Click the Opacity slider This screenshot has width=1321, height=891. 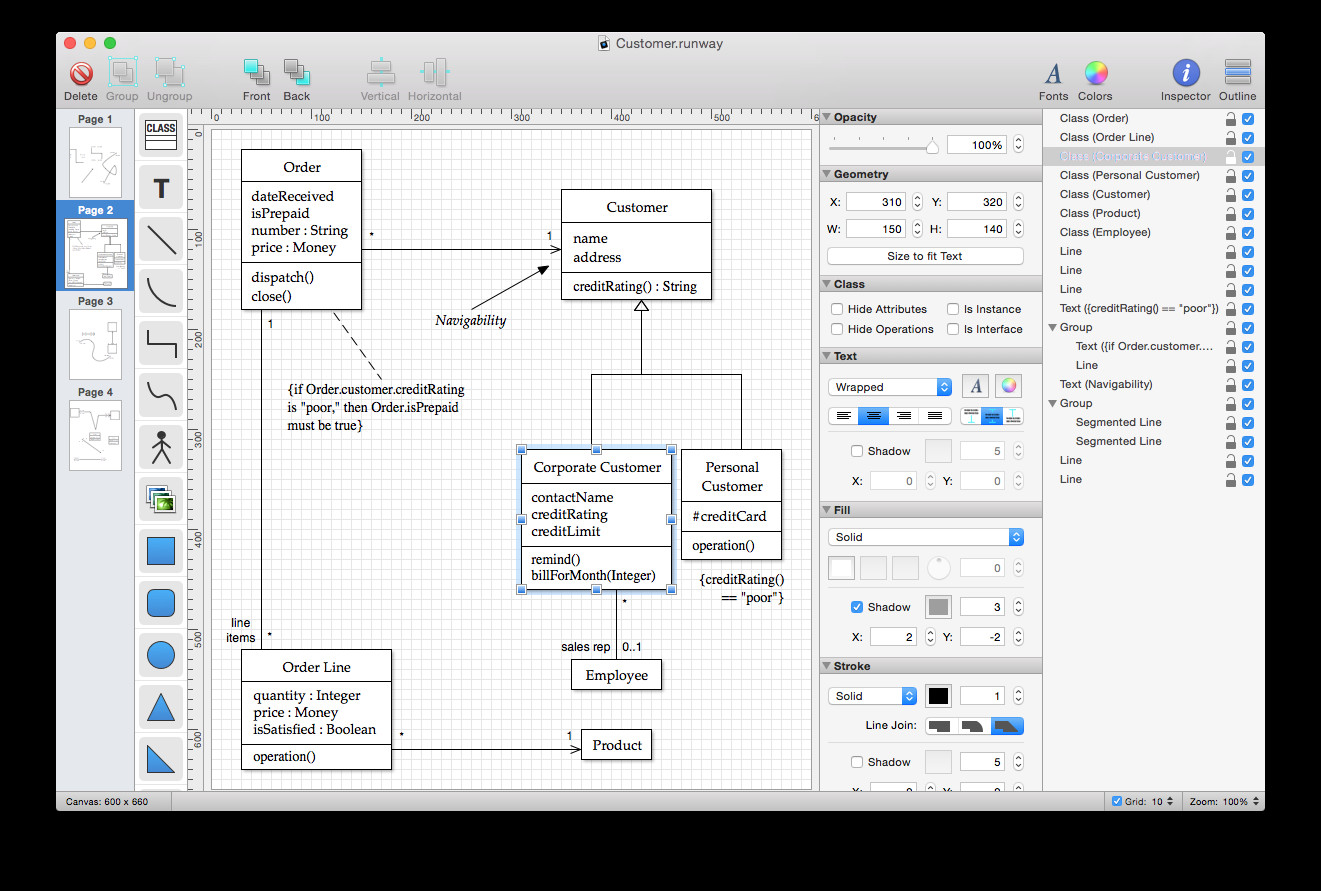[x=885, y=146]
